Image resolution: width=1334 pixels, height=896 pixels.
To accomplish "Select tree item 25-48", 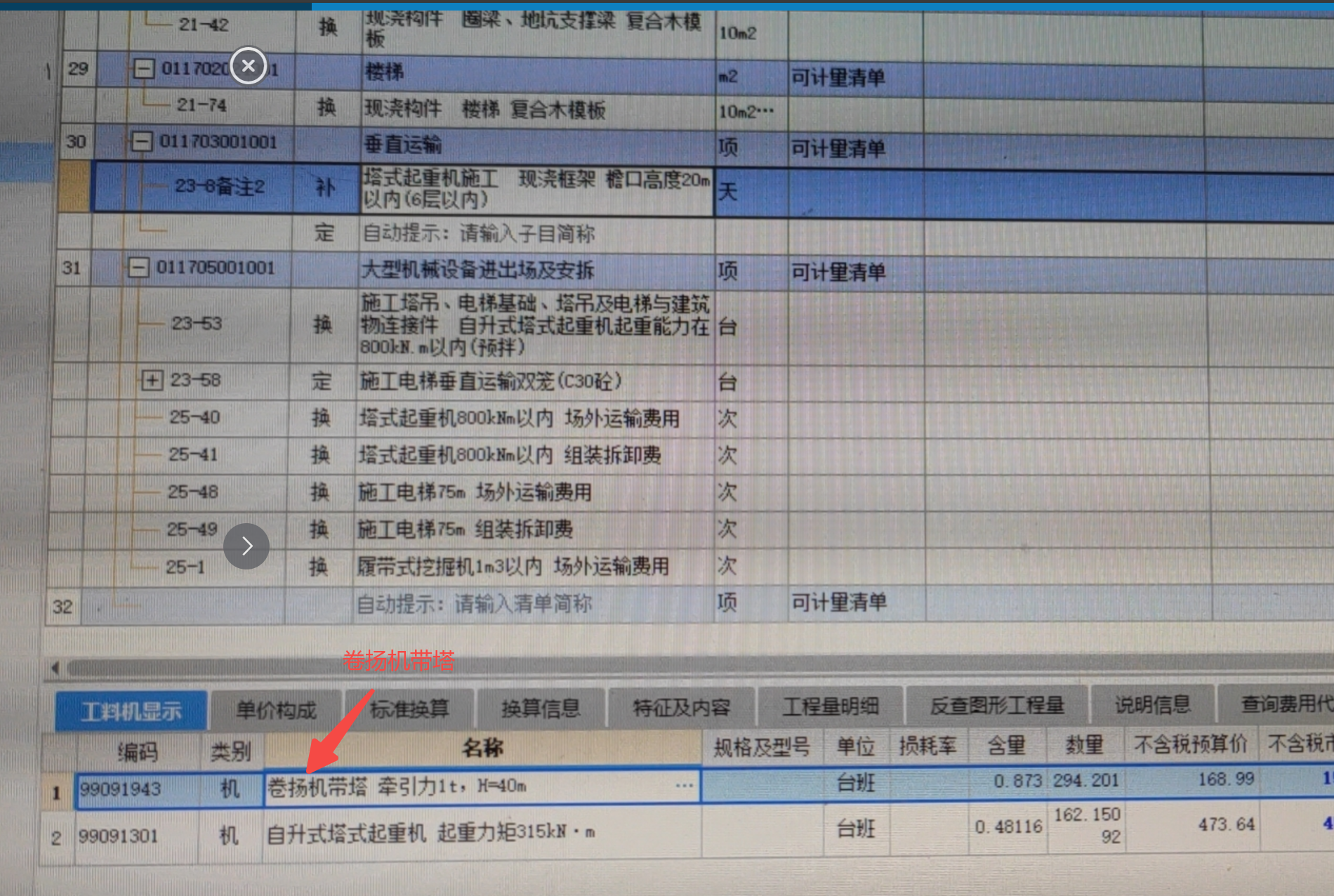I will [193, 492].
